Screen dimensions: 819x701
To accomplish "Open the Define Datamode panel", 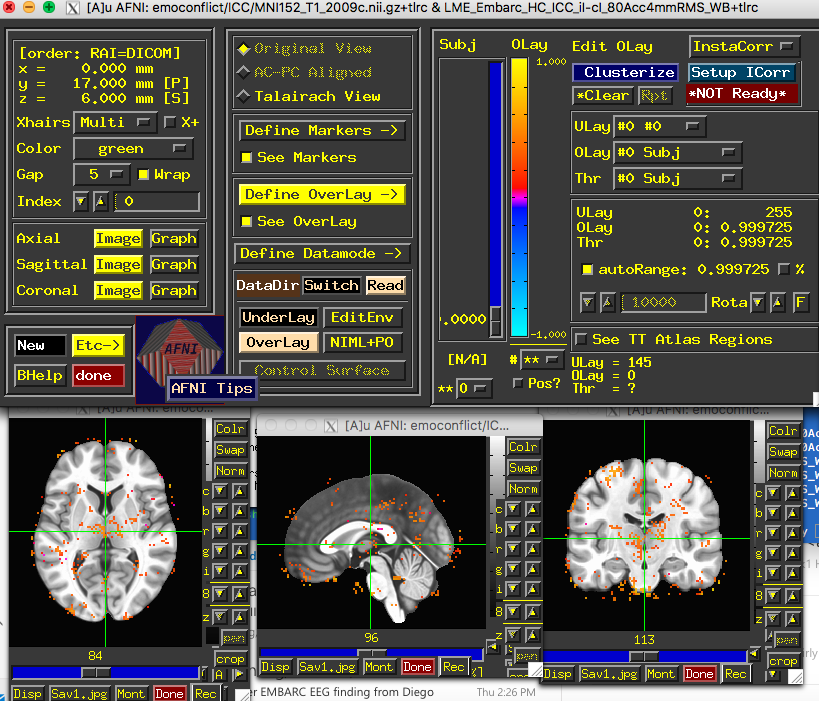I will point(322,254).
